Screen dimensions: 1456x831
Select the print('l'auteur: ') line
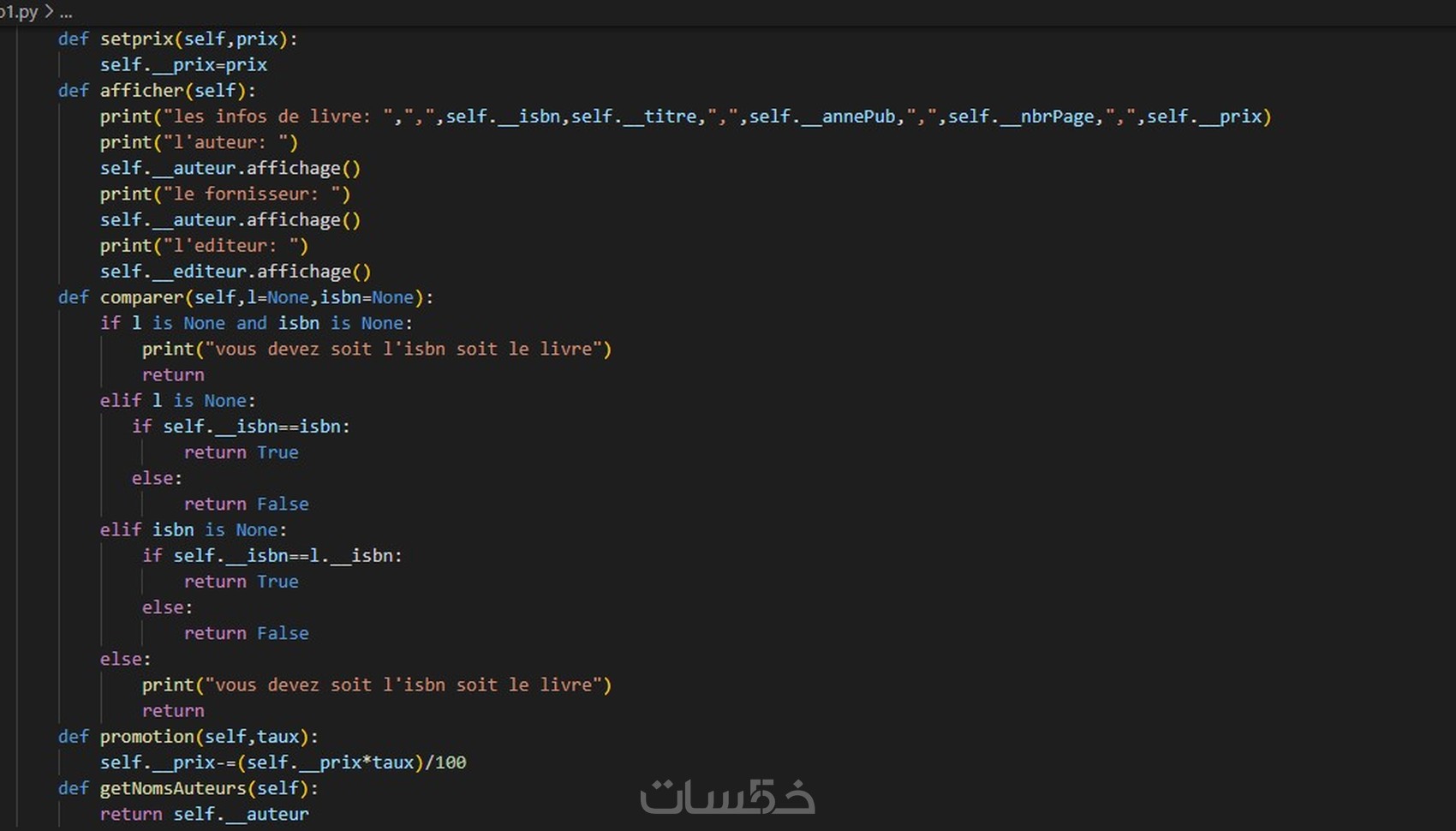[199, 142]
